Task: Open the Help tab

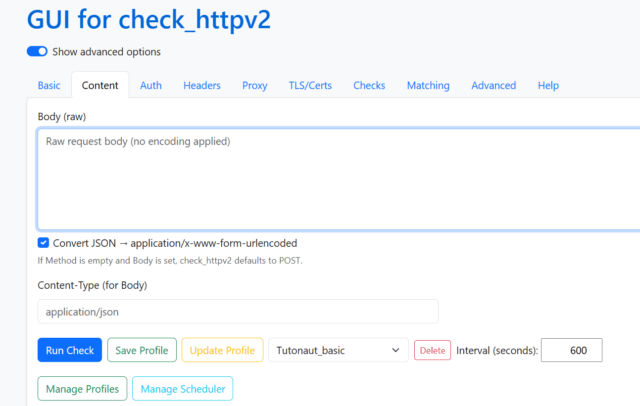Action: pos(548,86)
